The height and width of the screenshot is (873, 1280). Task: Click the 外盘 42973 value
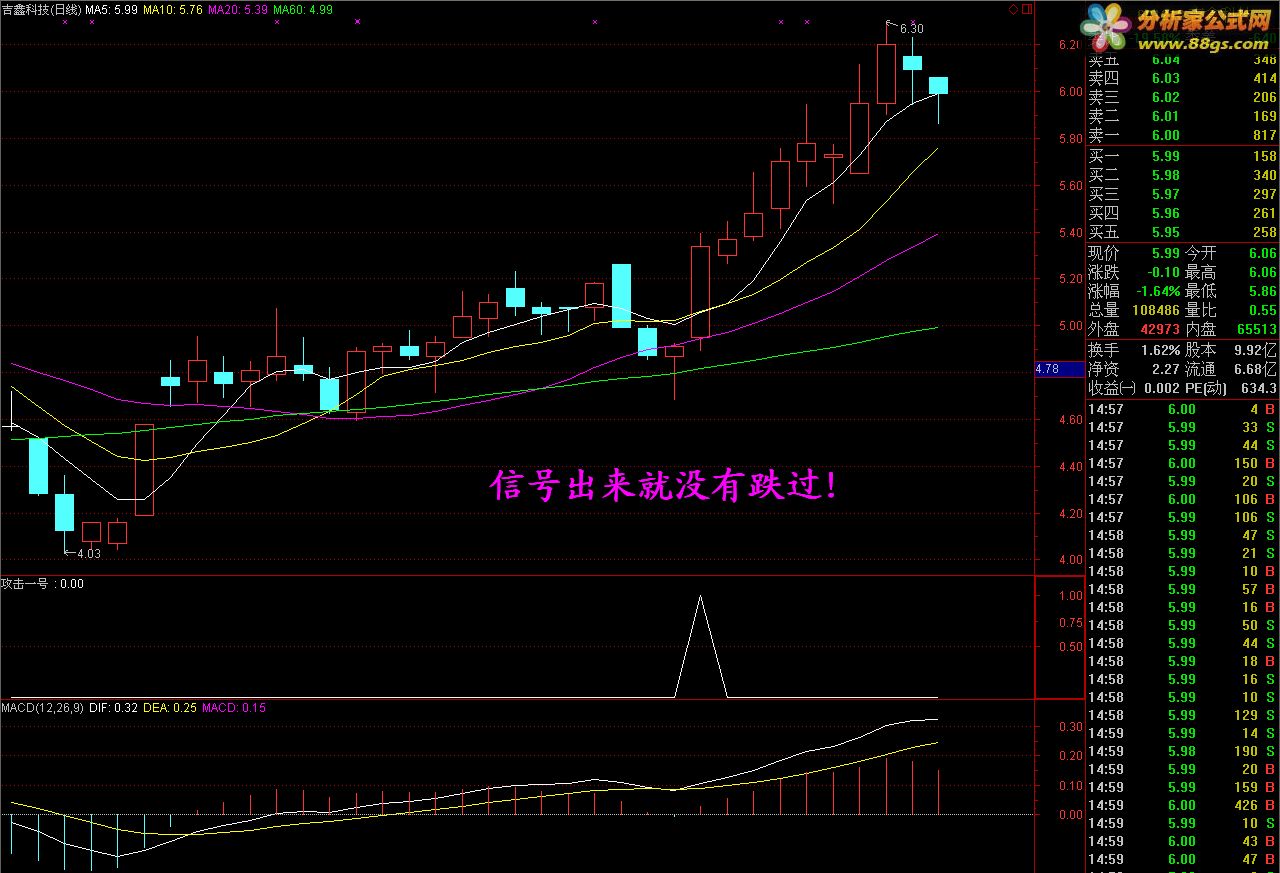click(x=1160, y=329)
